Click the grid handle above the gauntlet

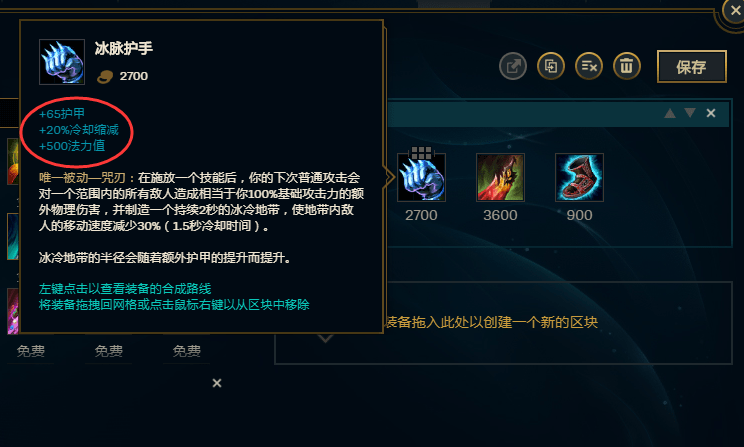[421, 153]
